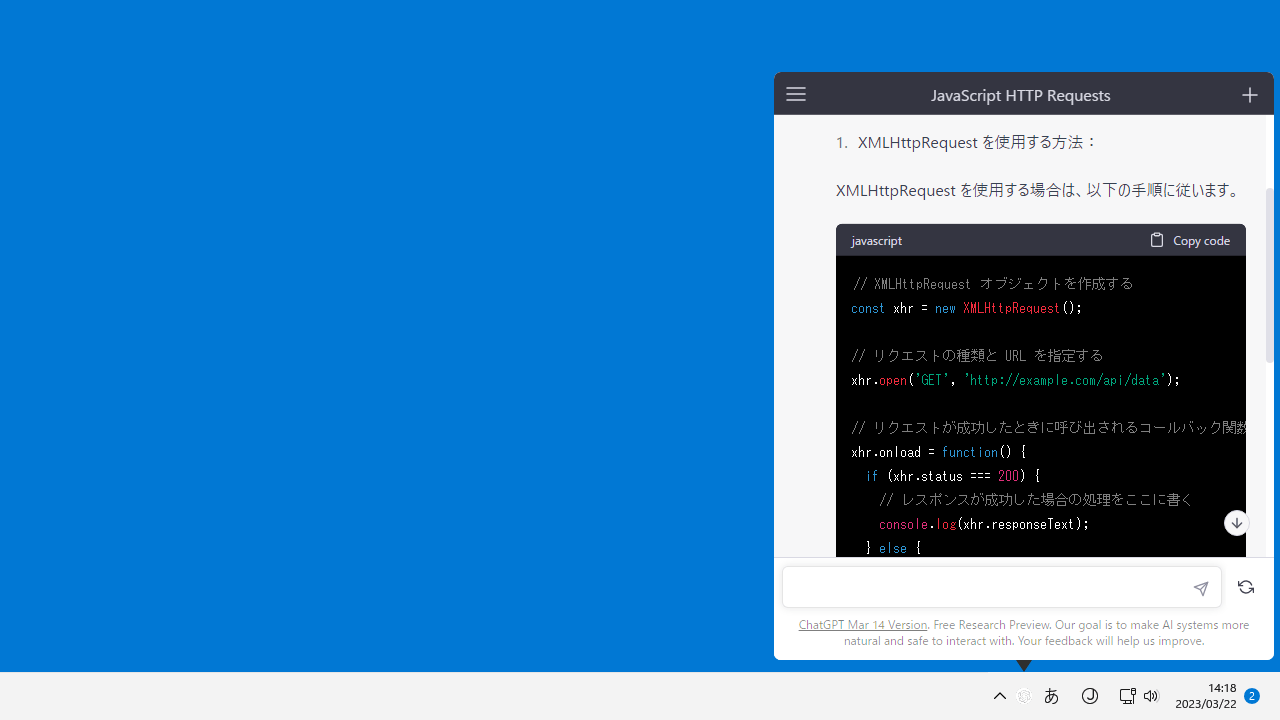The image size is (1280, 720).
Task: Click comment XMLHttpRequest オブジェクトを作成する
Action: pyautogui.click(x=993, y=284)
